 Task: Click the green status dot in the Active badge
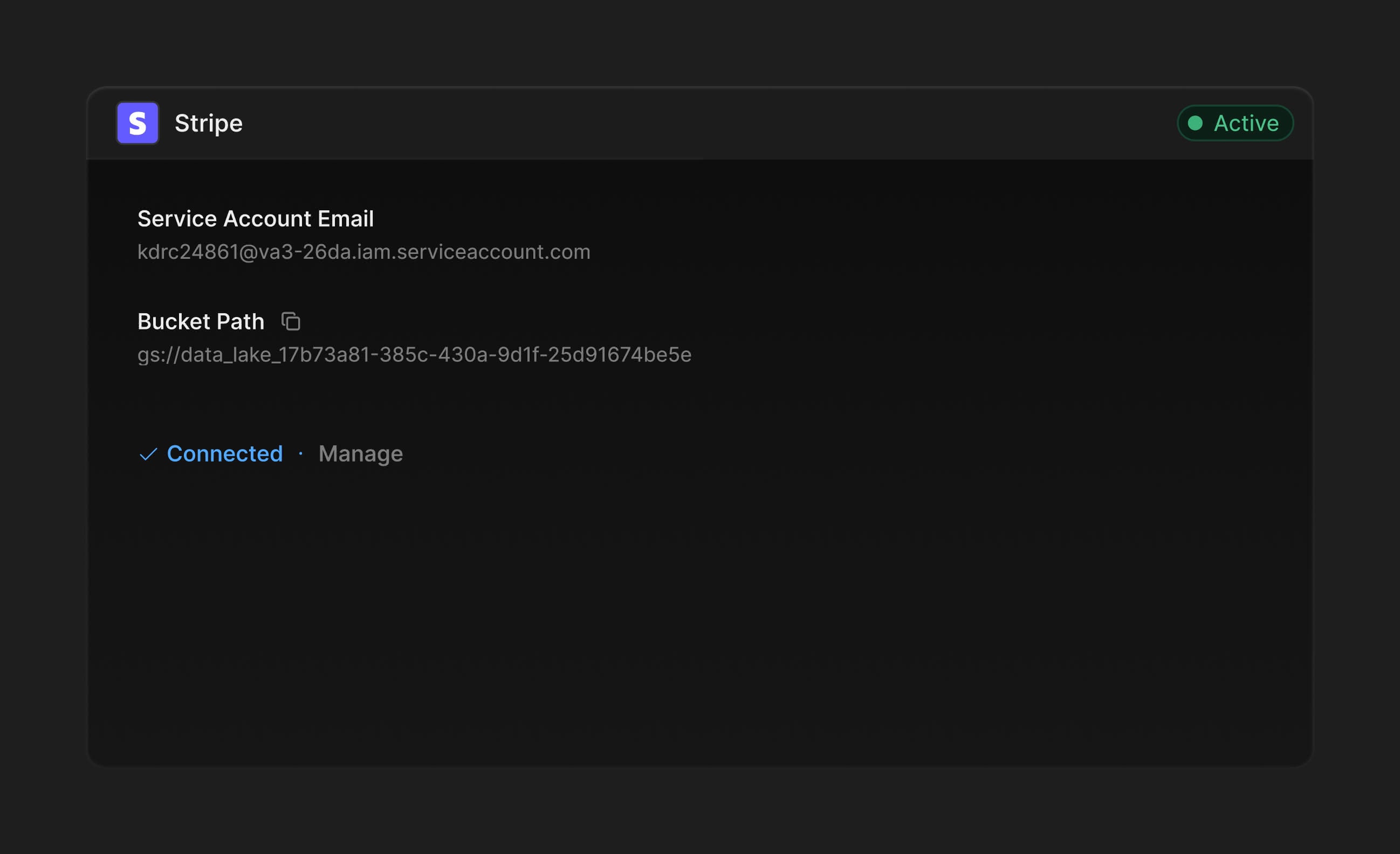coord(1197,123)
